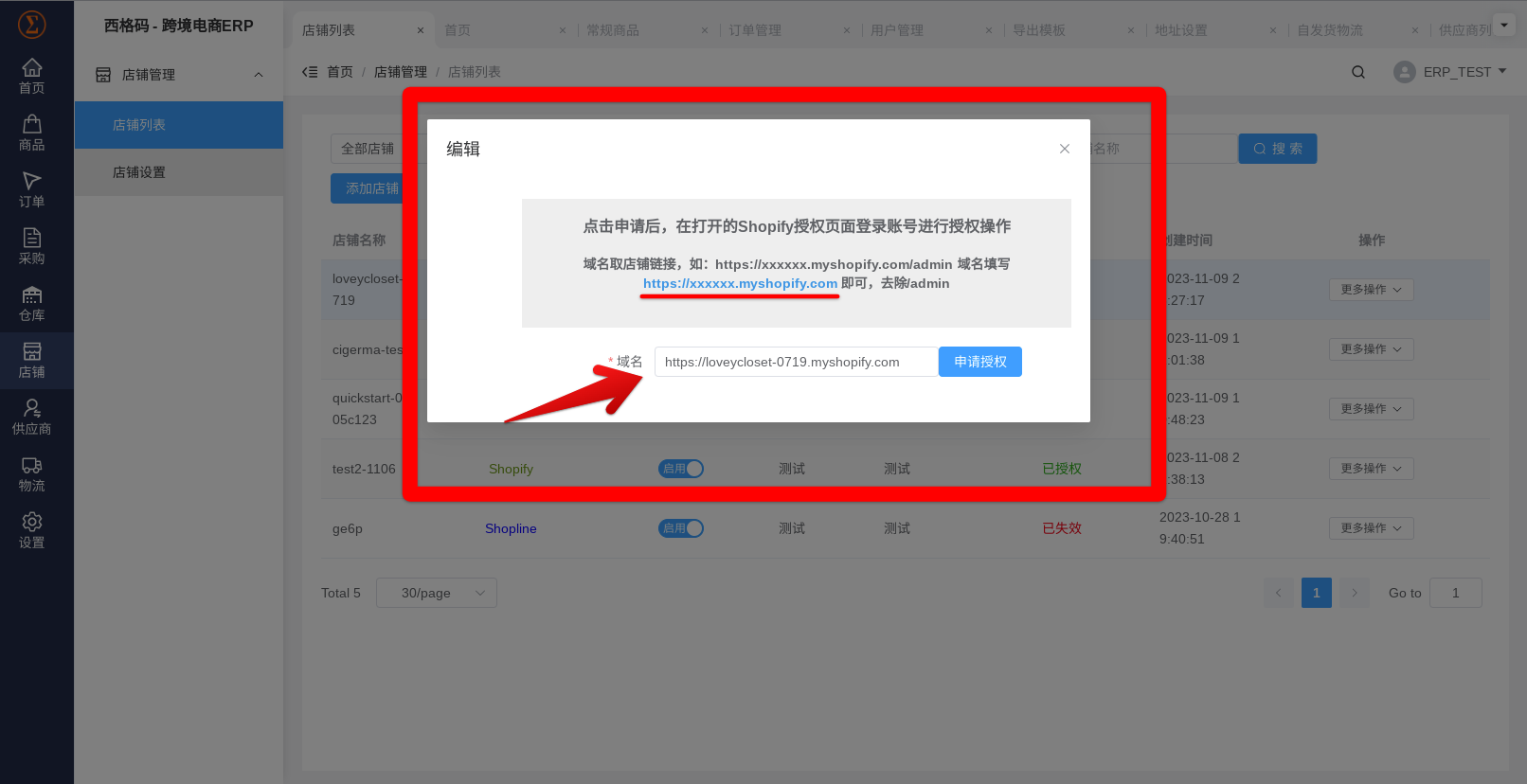Open the tab list dropdown arrow
Screen dimensions: 1527x784
point(1503,25)
